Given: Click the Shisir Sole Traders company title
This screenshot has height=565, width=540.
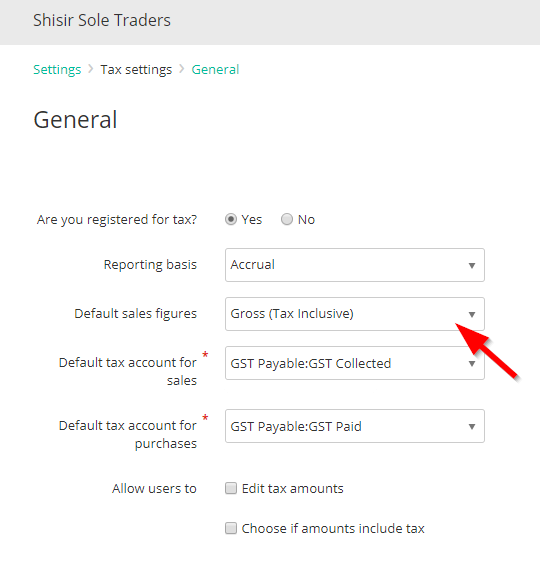Looking at the screenshot, I should click(x=102, y=20).
